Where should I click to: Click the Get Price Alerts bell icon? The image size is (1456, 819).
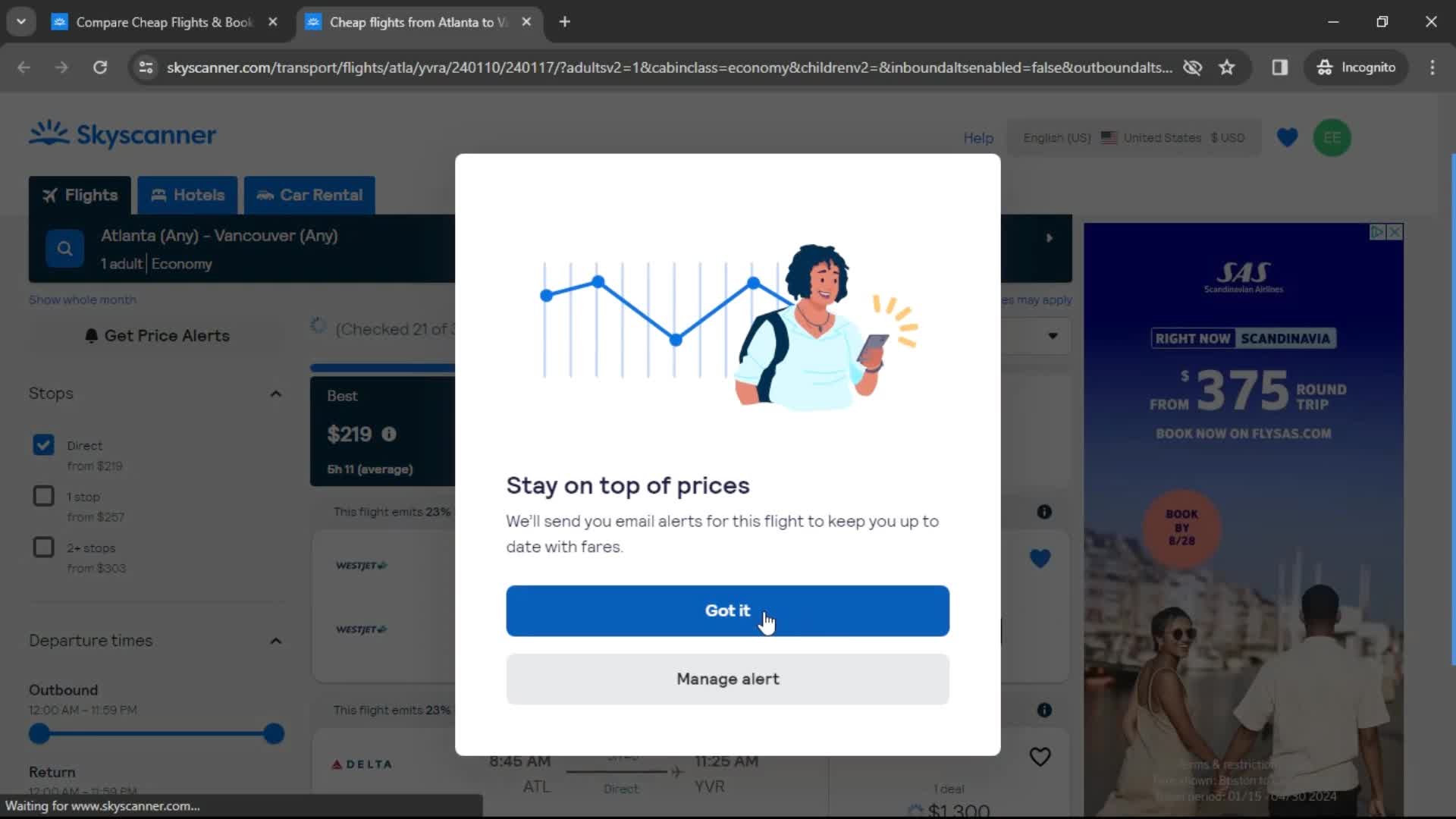(91, 335)
